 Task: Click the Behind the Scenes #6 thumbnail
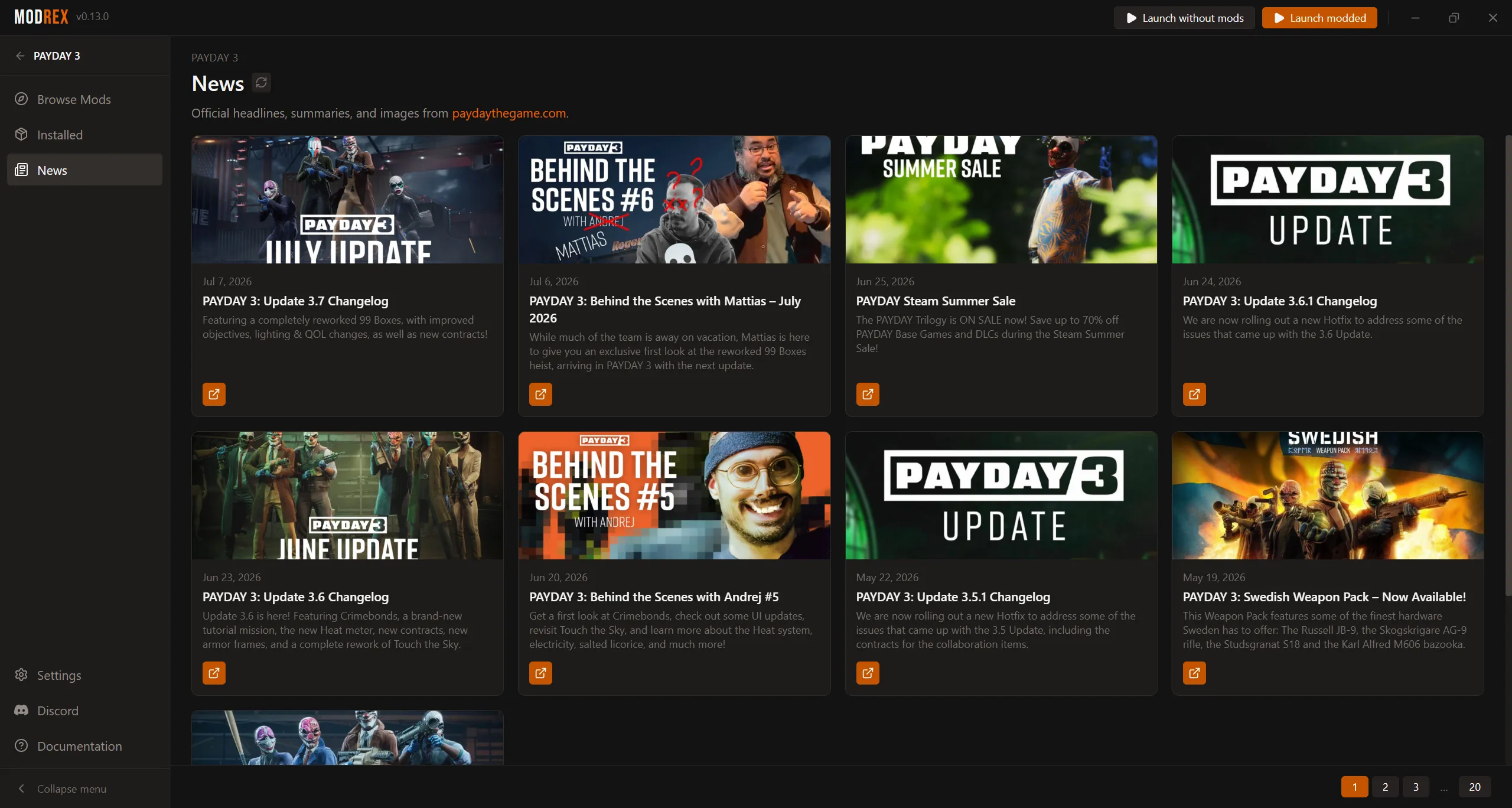674,200
